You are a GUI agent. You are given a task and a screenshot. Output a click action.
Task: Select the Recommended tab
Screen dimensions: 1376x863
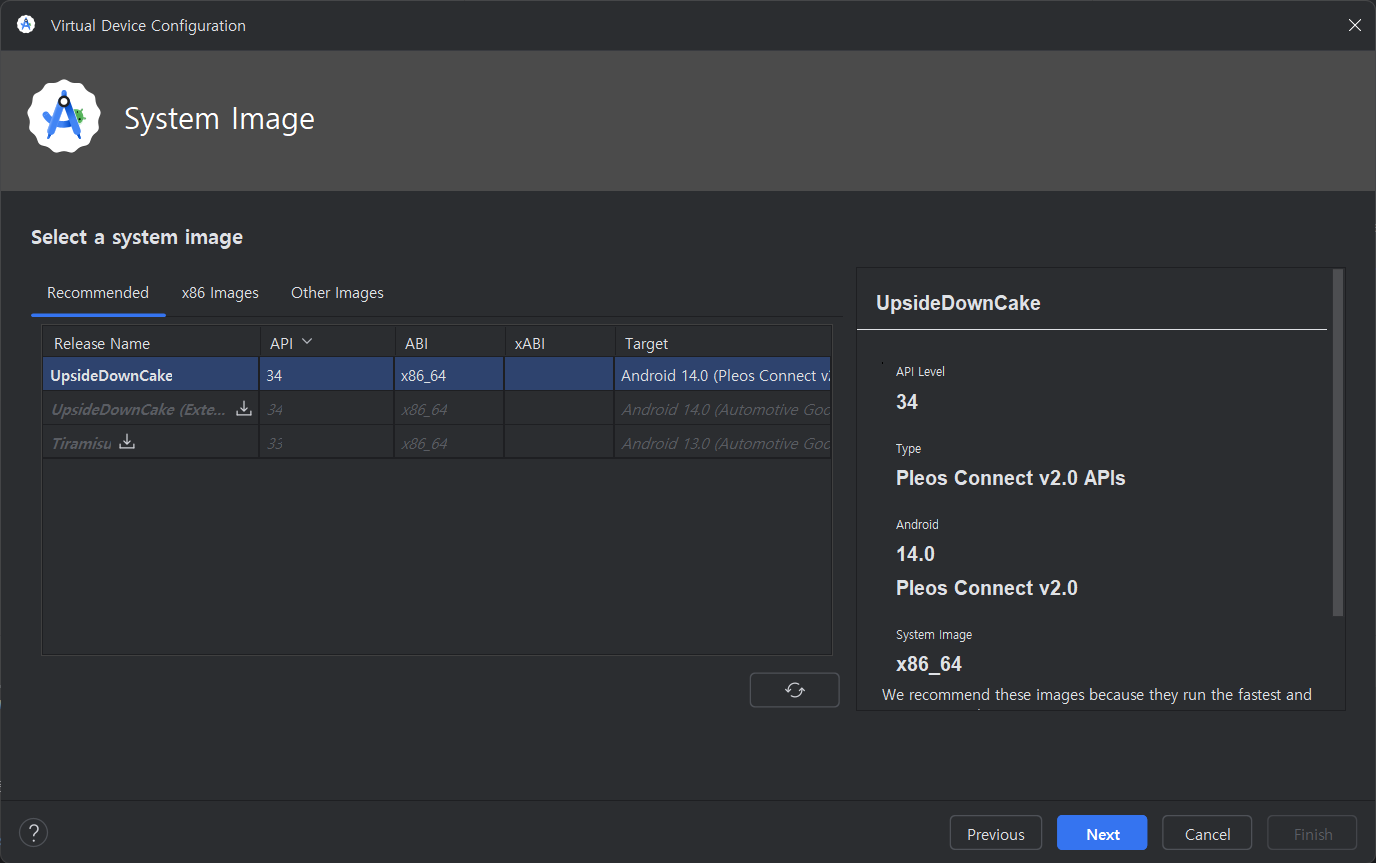(x=98, y=293)
